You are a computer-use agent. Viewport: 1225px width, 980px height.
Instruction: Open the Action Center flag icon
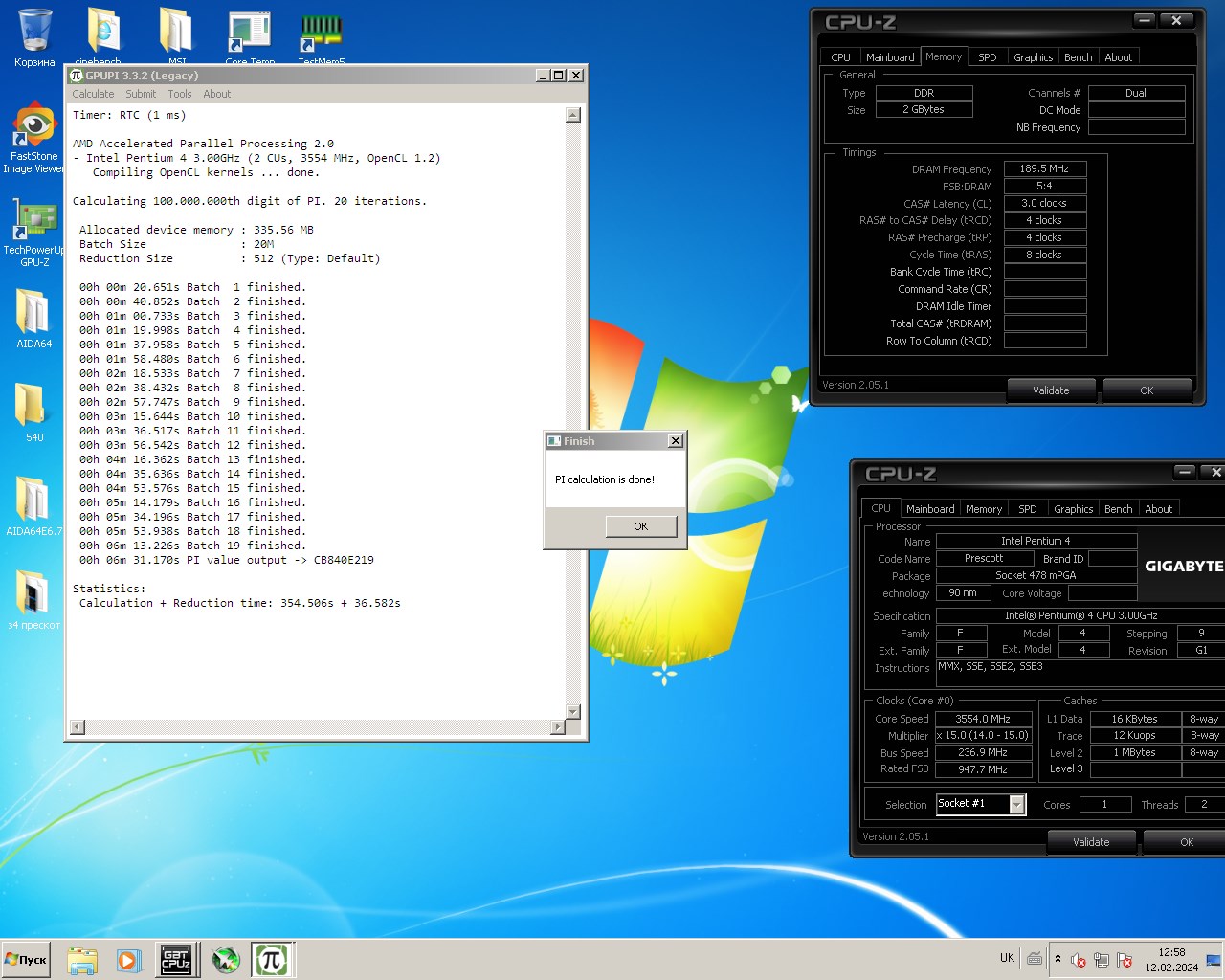pos(1125,960)
